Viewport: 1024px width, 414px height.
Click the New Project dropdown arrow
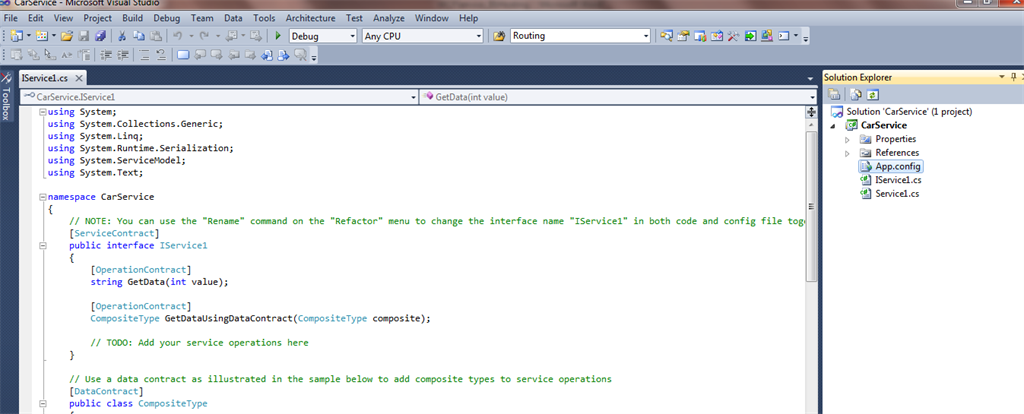tap(29, 36)
